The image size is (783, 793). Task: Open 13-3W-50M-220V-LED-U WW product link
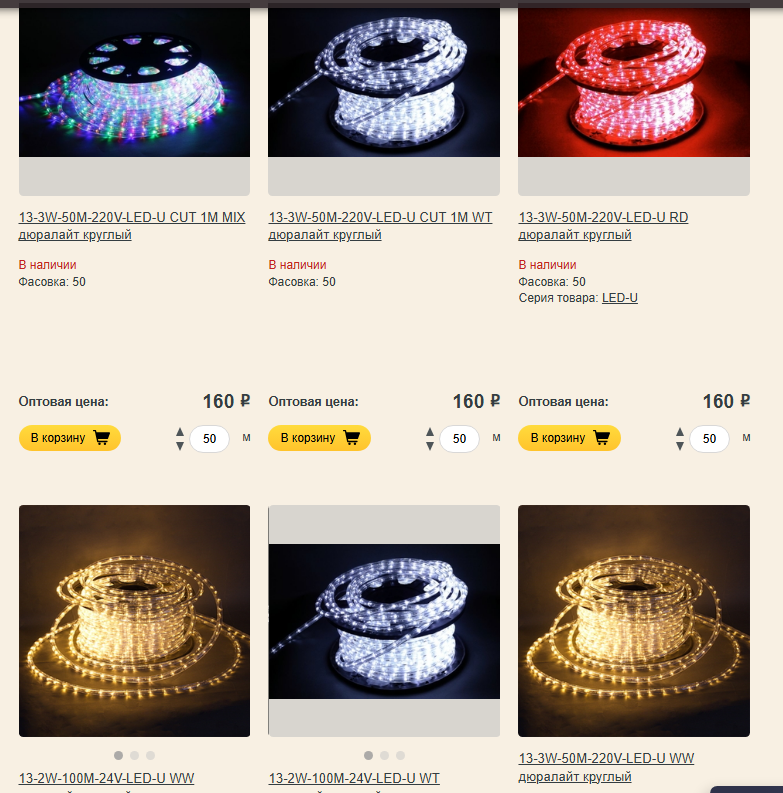coord(606,767)
